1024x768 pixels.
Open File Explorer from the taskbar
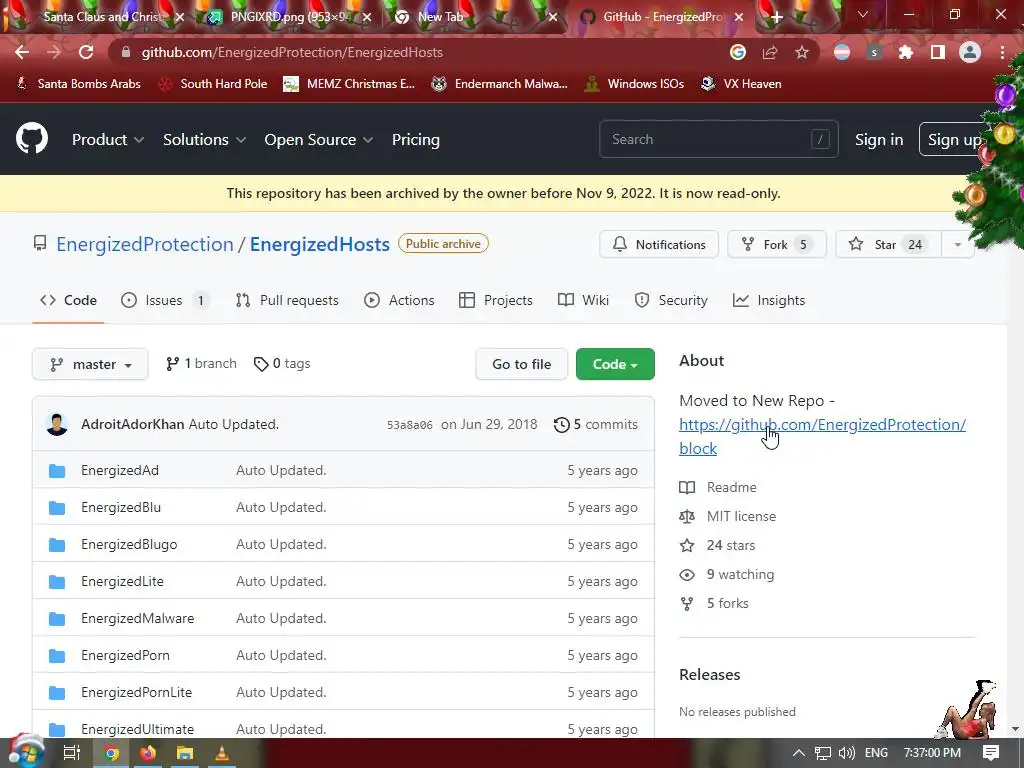coord(185,754)
